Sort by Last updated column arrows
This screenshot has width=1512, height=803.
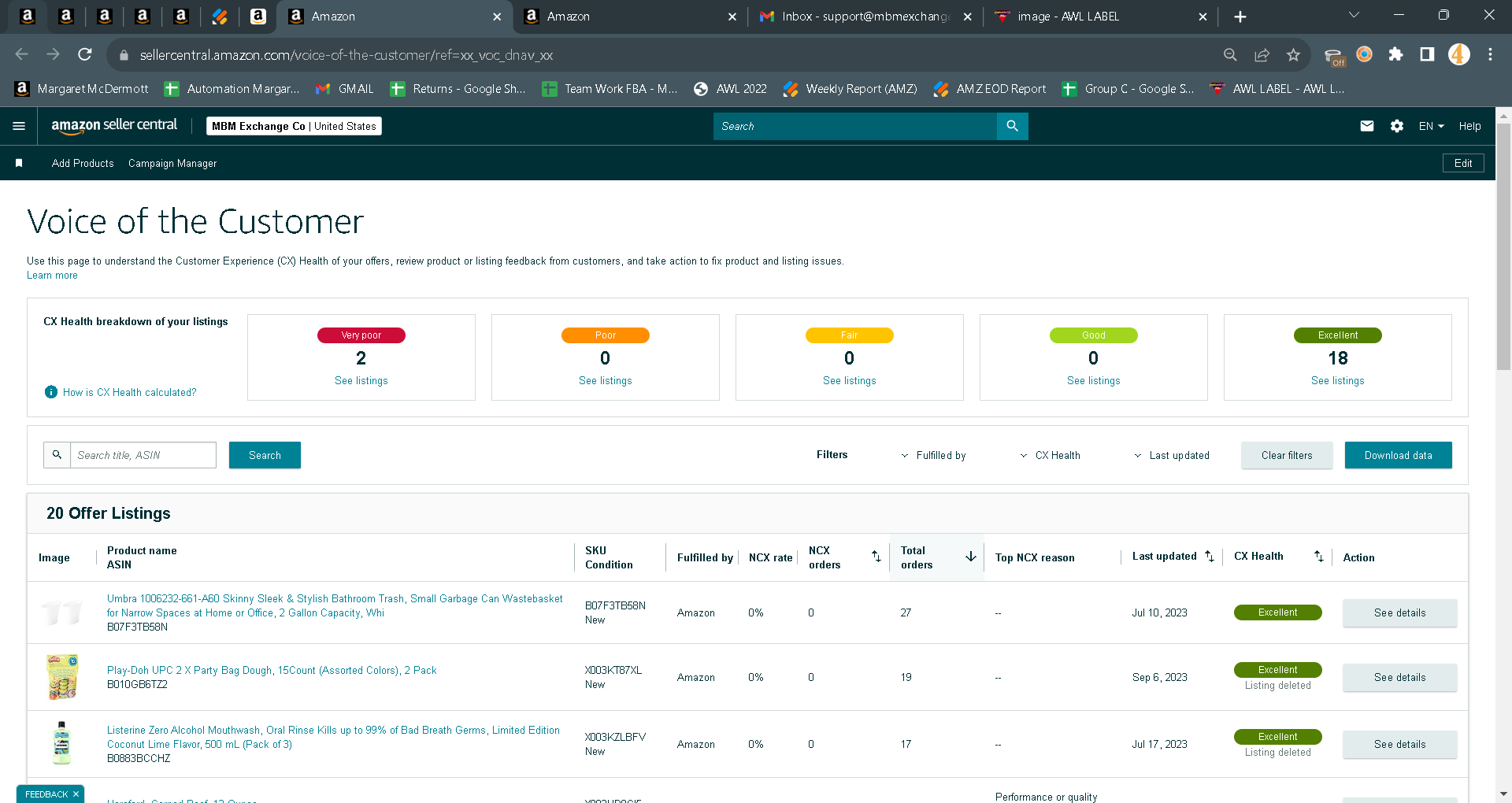(x=1210, y=557)
